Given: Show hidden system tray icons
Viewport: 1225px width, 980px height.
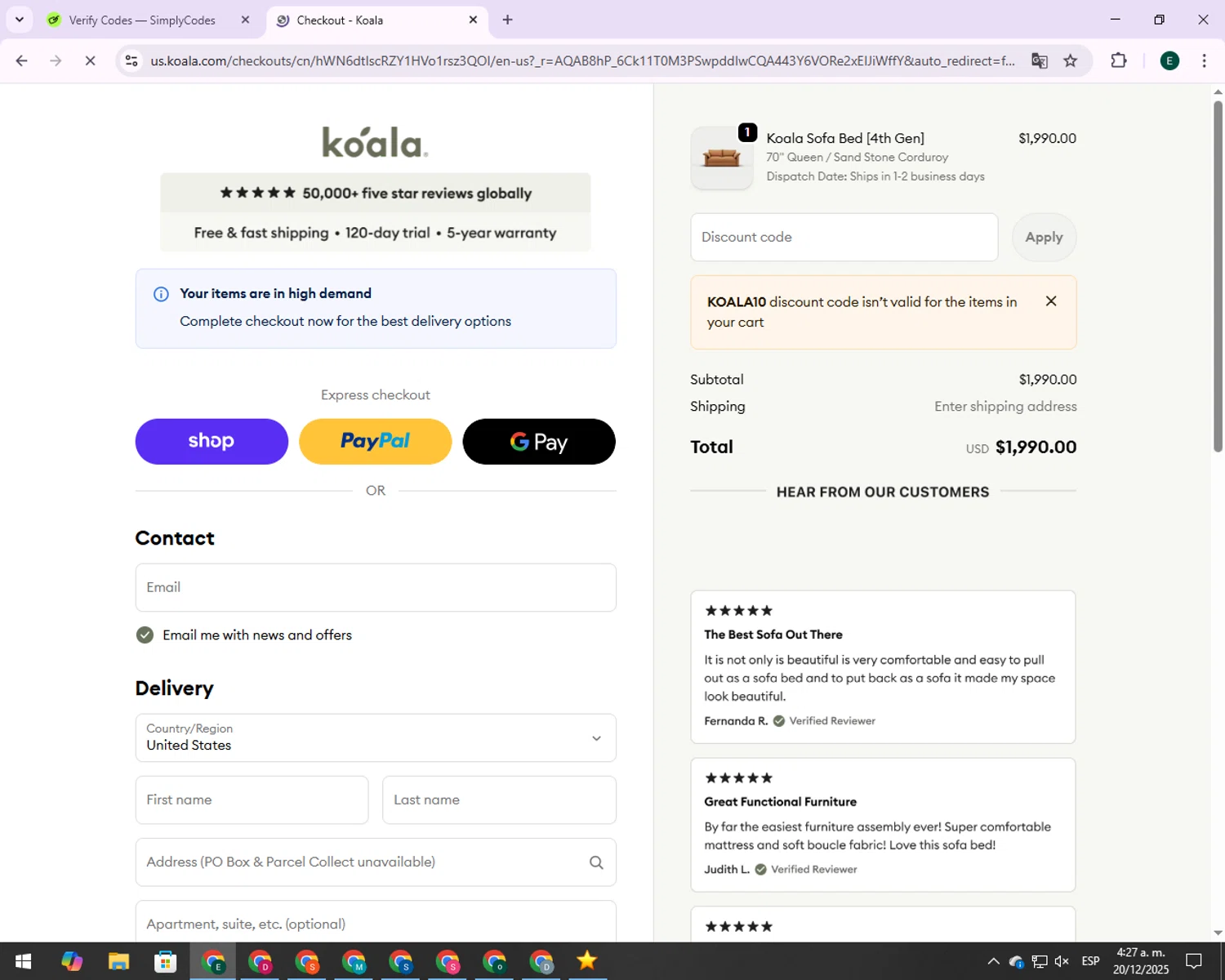Looking at the screenshot, I should pos(993,961).
